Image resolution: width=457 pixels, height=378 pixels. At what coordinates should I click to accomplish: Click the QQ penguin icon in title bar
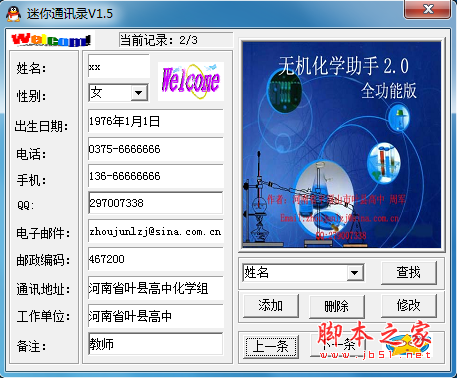tap(13, 14)
